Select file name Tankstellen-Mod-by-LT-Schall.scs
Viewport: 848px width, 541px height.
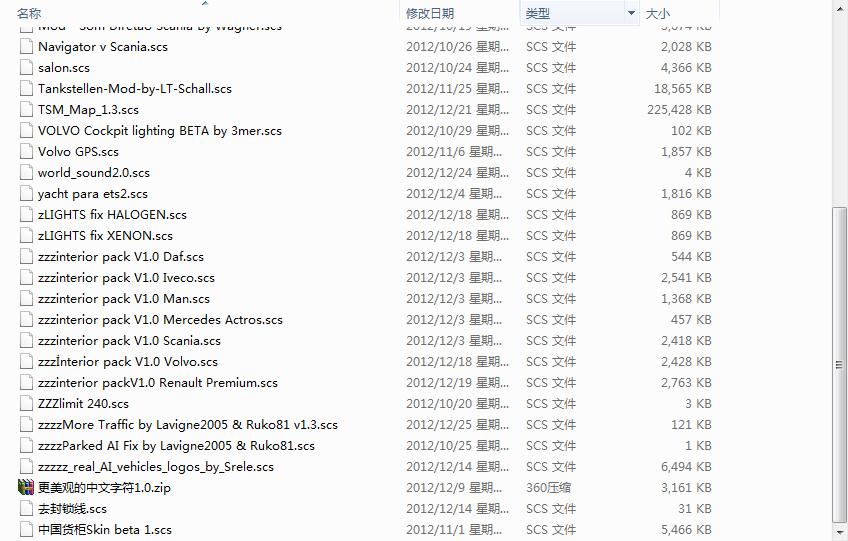135,89
